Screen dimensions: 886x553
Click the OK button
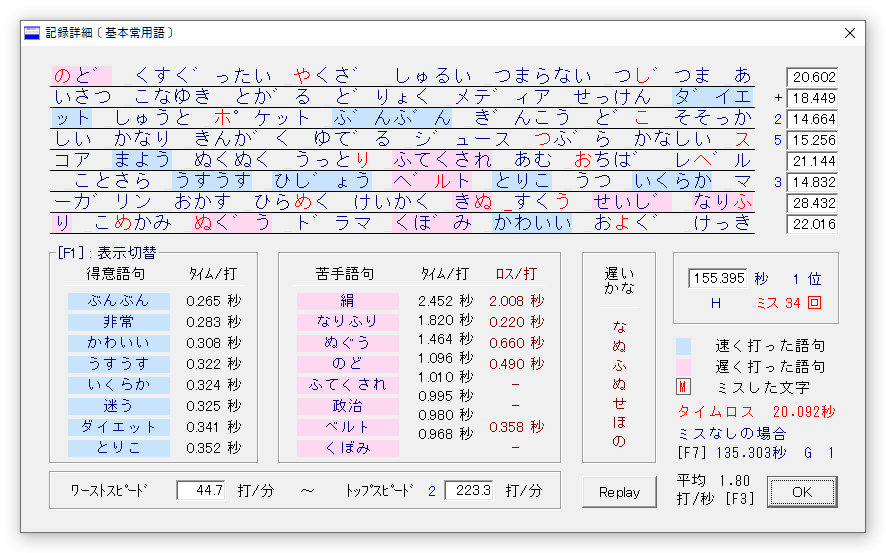802,492
